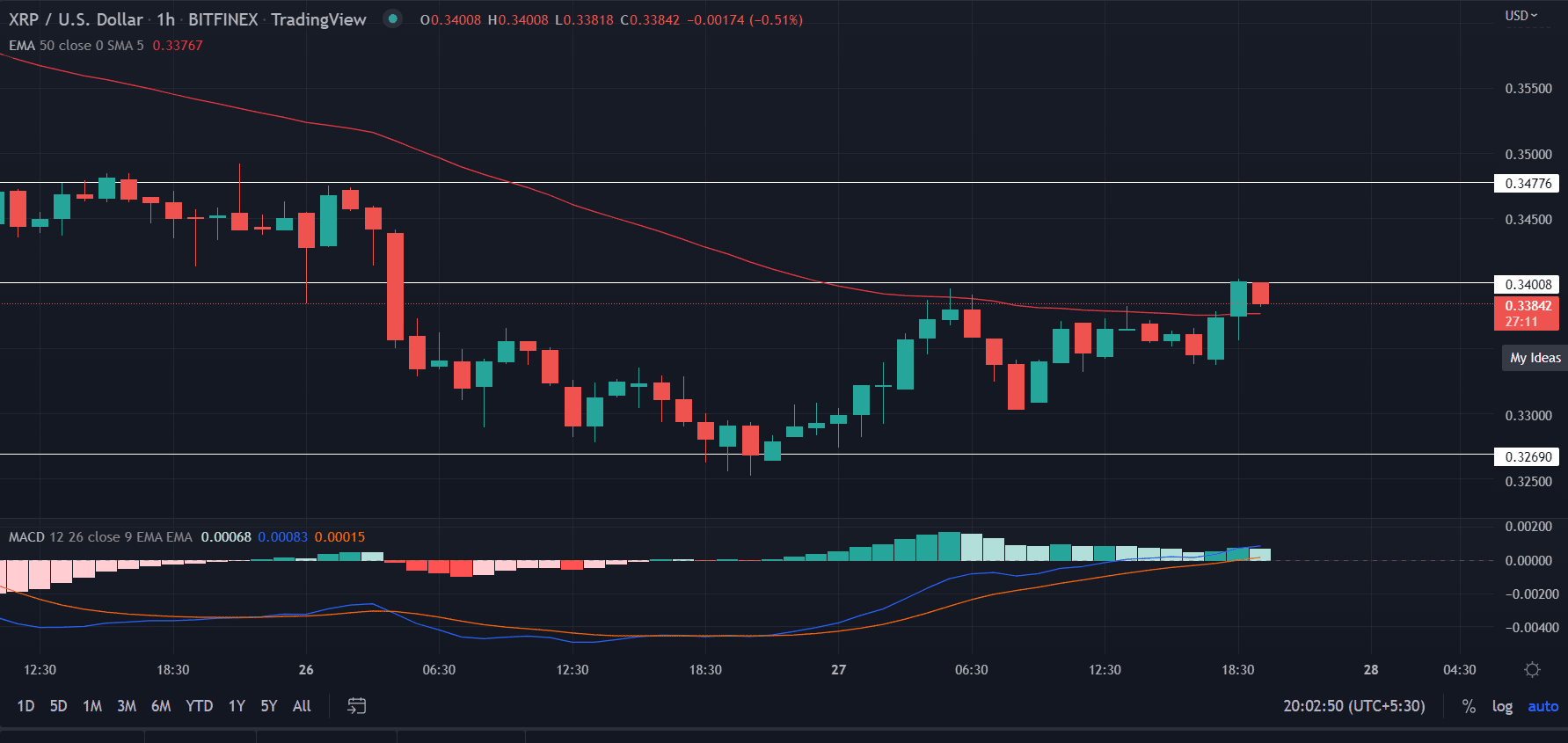
Task: Toggle auto scale mode
Action: (x=1542, y=706)
